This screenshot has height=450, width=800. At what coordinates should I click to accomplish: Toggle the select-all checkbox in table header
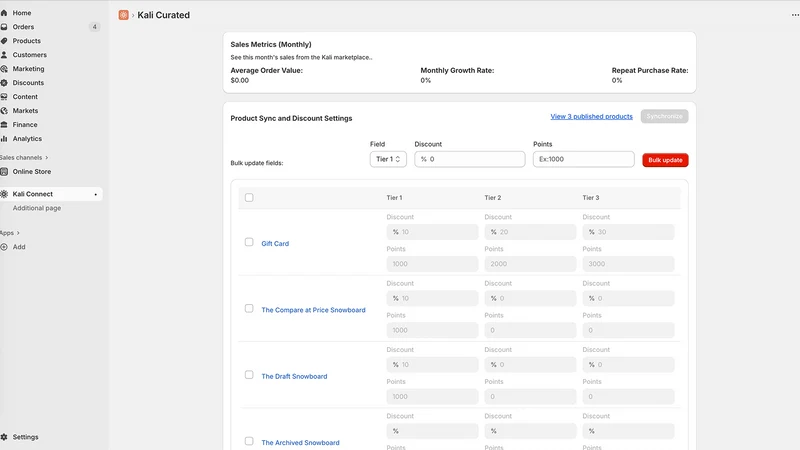click(249, 197)
